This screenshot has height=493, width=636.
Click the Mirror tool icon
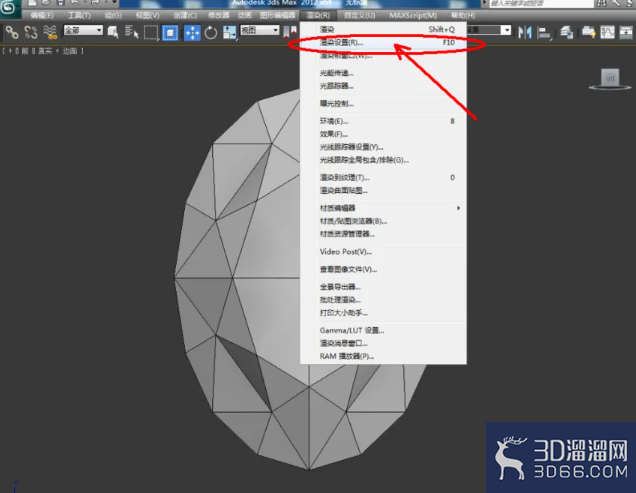(525, 32)
